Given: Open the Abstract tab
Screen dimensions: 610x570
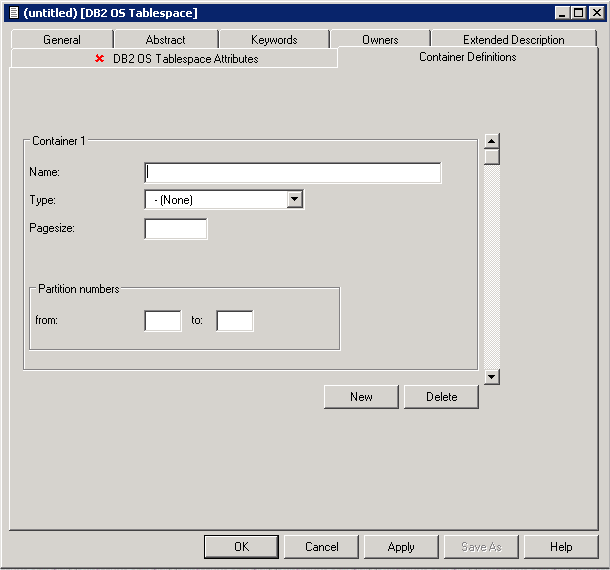Looking at the screenshot, I should pyautogui.click(x=165, y=40).
